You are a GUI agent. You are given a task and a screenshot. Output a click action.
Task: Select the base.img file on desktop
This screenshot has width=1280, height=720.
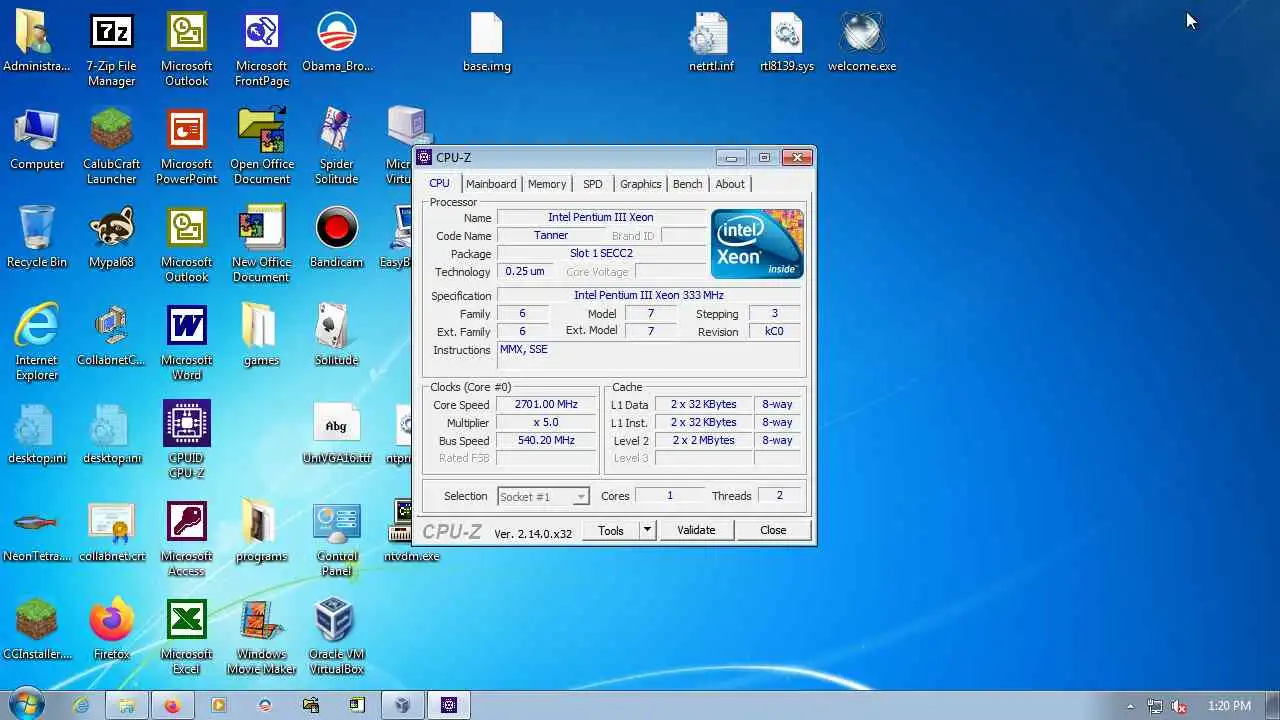point(487,43)
